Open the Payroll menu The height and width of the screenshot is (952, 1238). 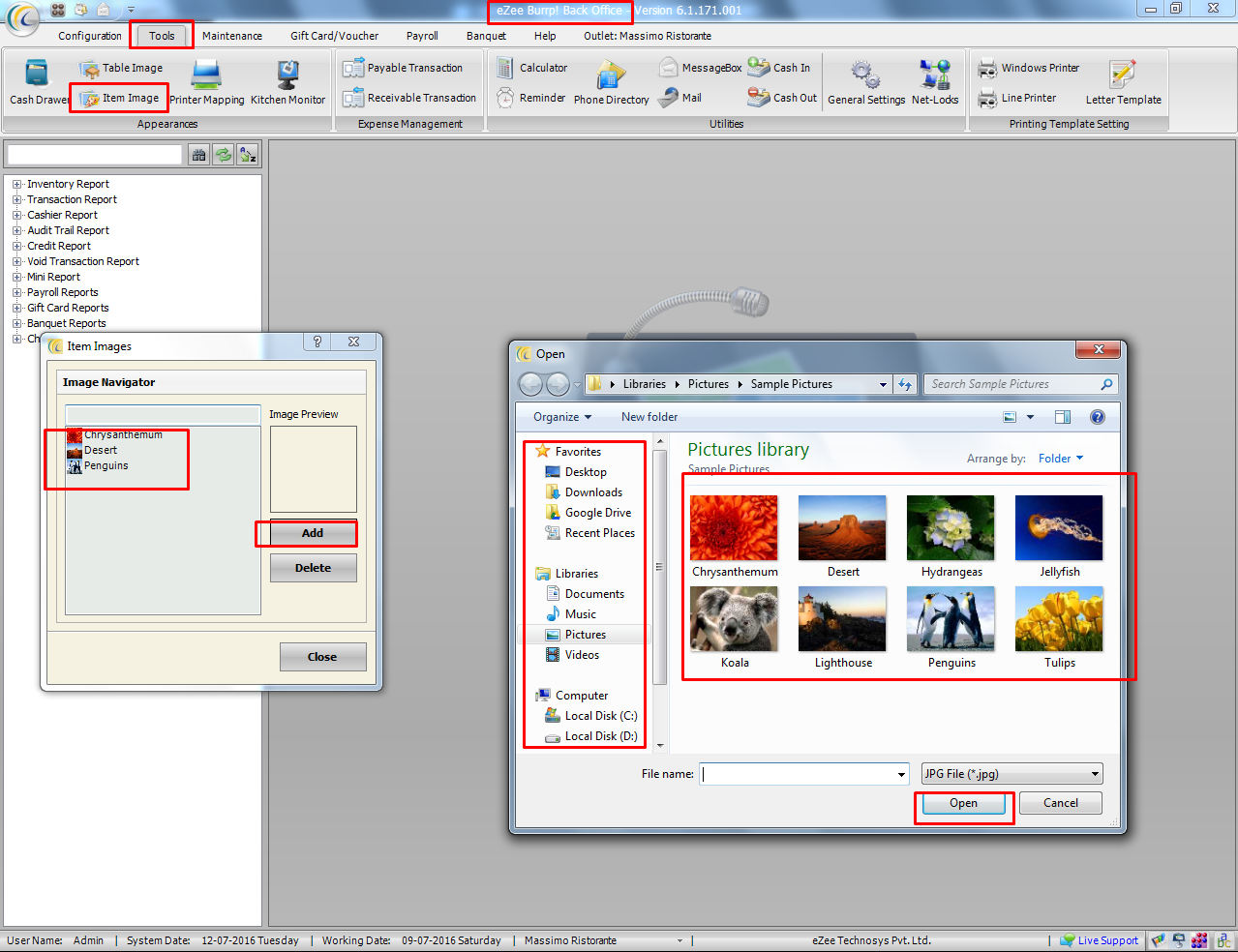point(422,36)
